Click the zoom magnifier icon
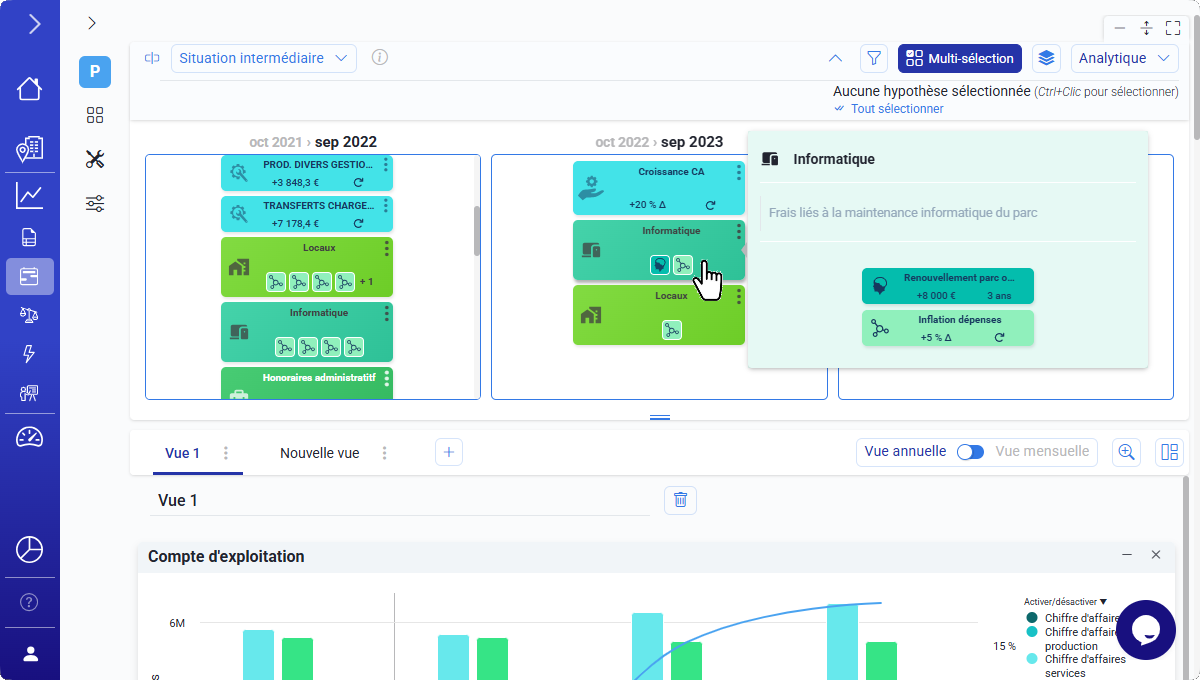This screenshot has width=1200, height=680. 1126,452
